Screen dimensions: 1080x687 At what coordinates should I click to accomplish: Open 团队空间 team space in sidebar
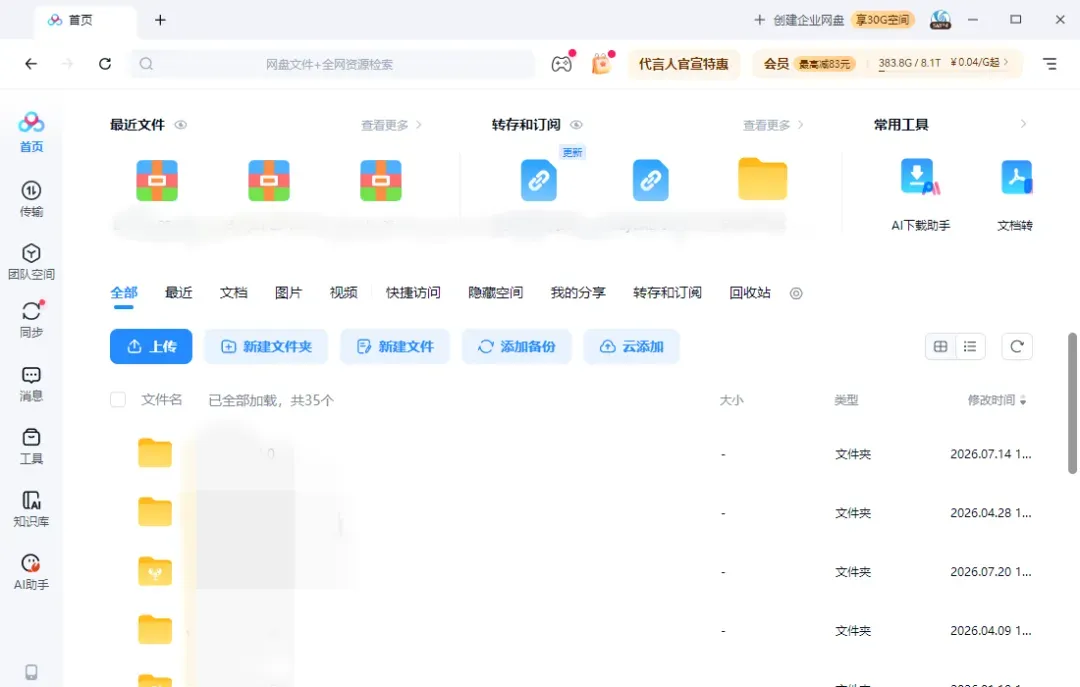pyautogui.click(x=31, y=261)
